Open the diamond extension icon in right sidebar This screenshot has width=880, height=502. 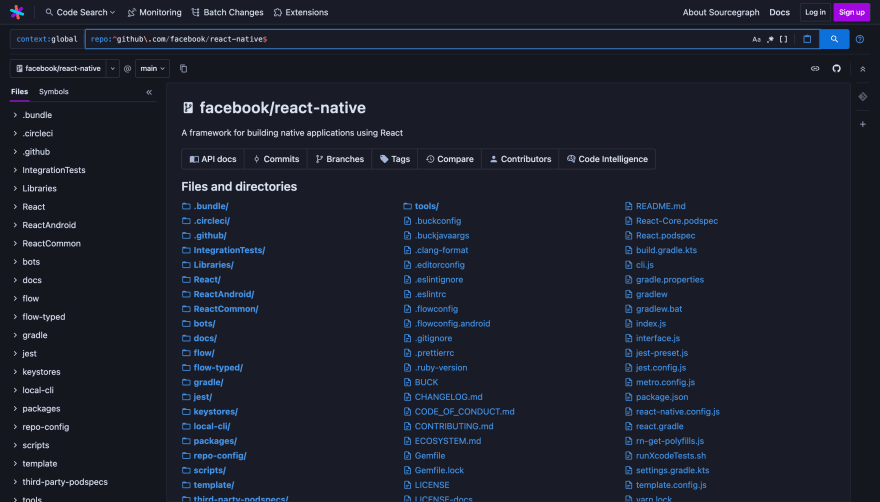click(863, 97)
